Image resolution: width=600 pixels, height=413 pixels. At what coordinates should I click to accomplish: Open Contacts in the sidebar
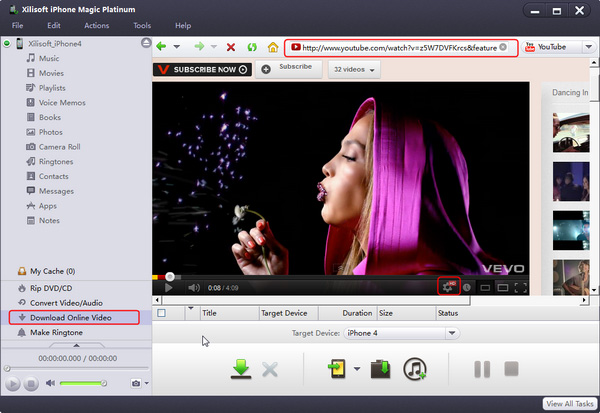54,176
